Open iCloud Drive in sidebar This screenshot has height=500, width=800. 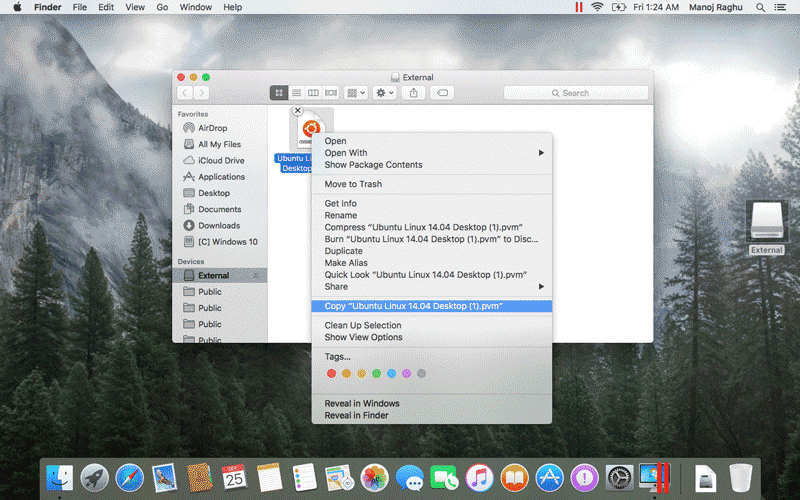pos(219,161)
